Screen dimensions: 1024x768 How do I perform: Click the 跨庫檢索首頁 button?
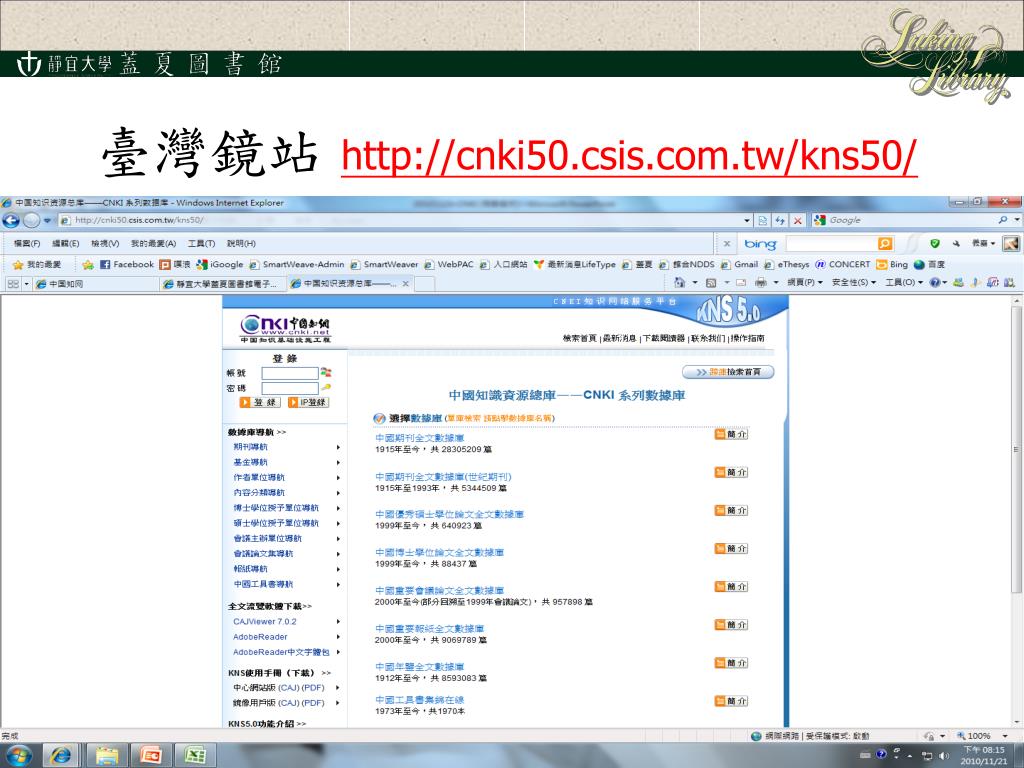[x=728, y=372]
